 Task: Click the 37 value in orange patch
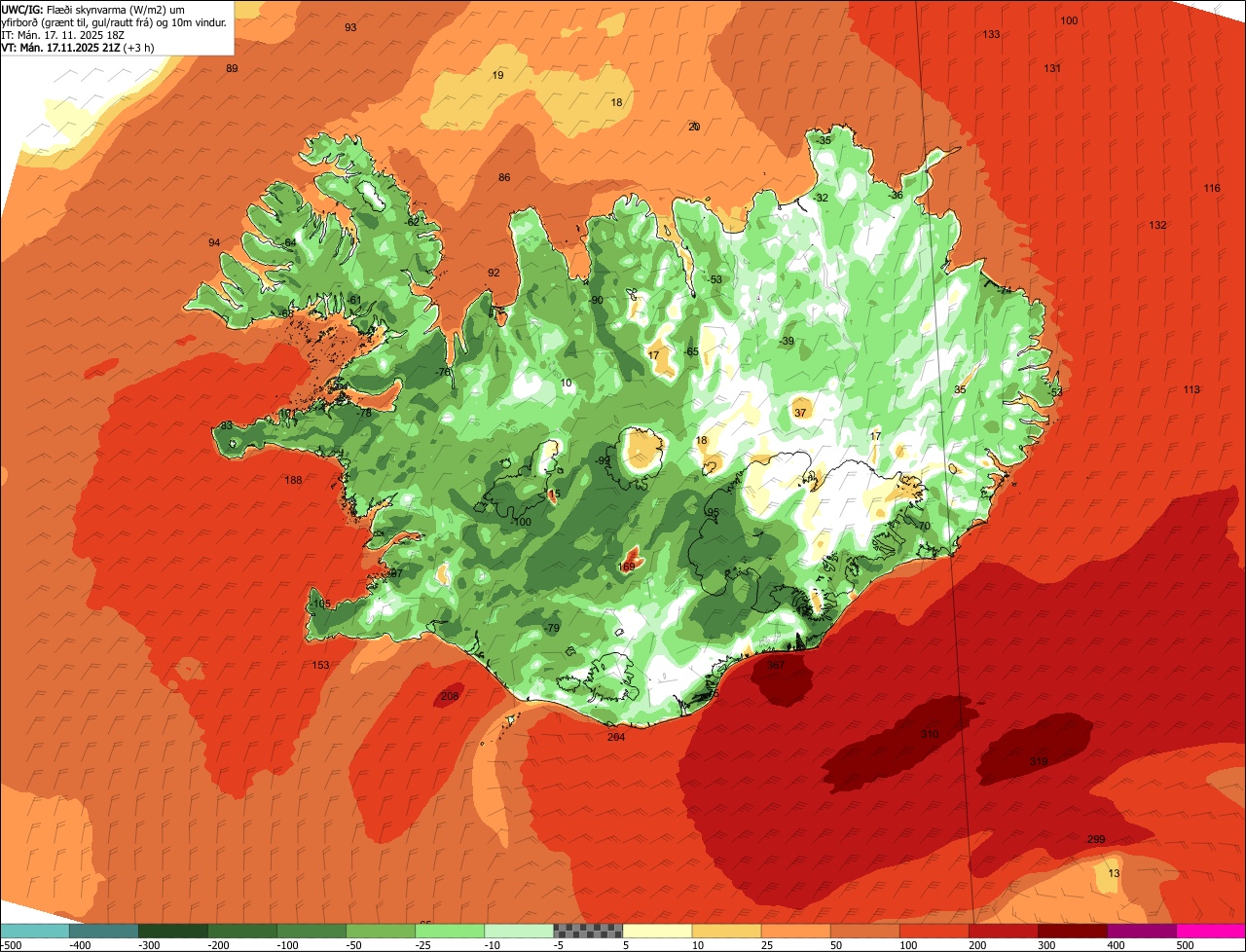click(800, 413)
